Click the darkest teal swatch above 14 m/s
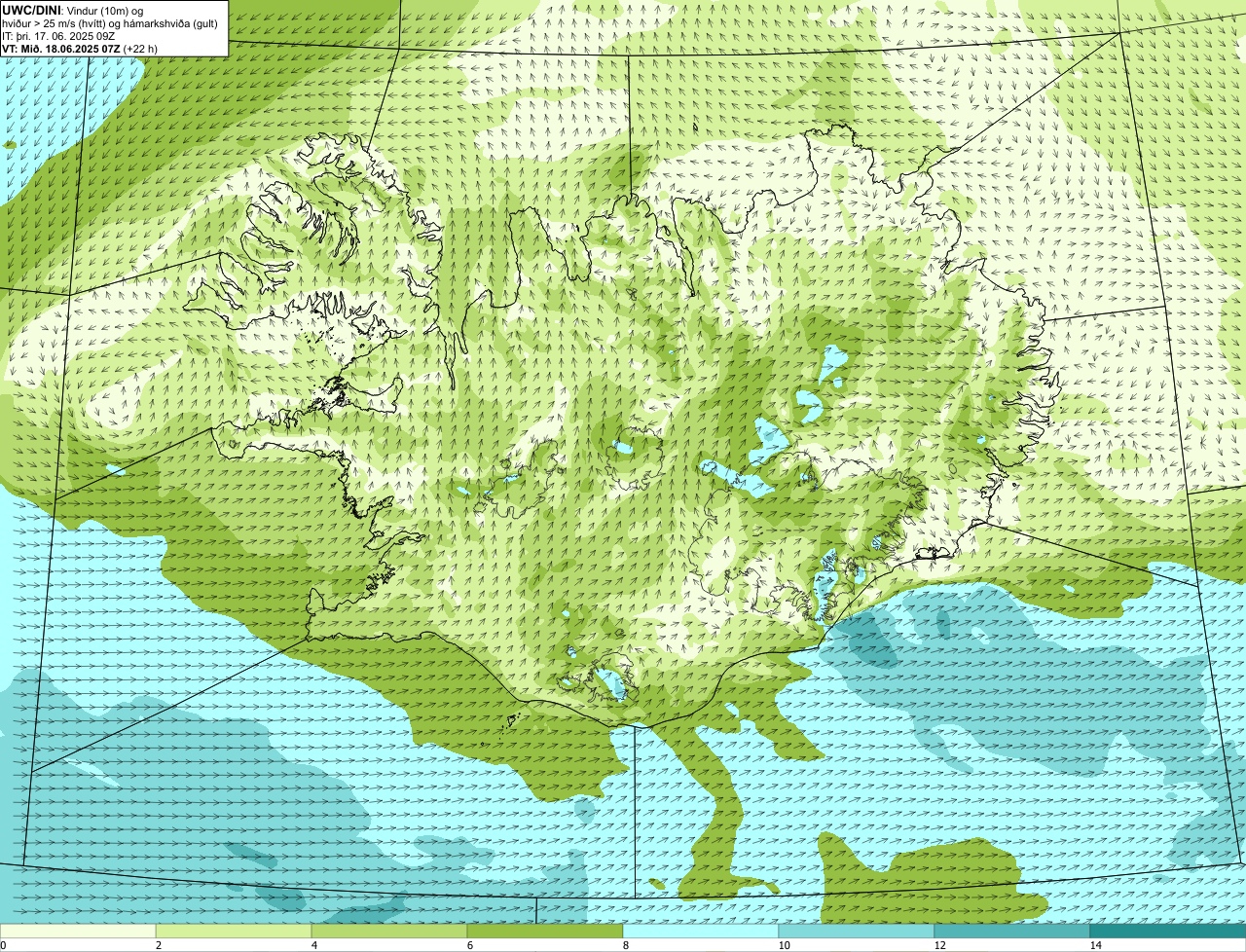Viewport: 1246px width, 952px height. point(1168,931)
